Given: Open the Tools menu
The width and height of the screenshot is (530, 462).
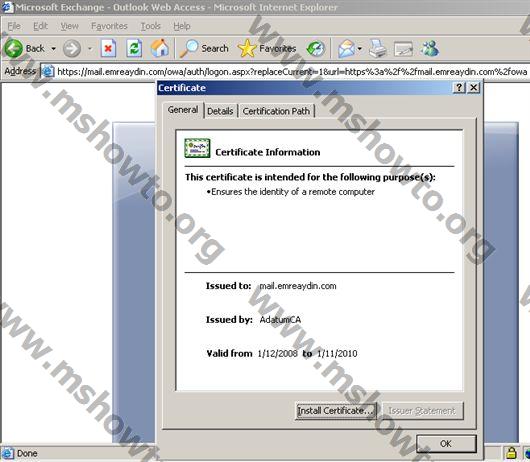Looking at the screenshot, I should 150,26.
